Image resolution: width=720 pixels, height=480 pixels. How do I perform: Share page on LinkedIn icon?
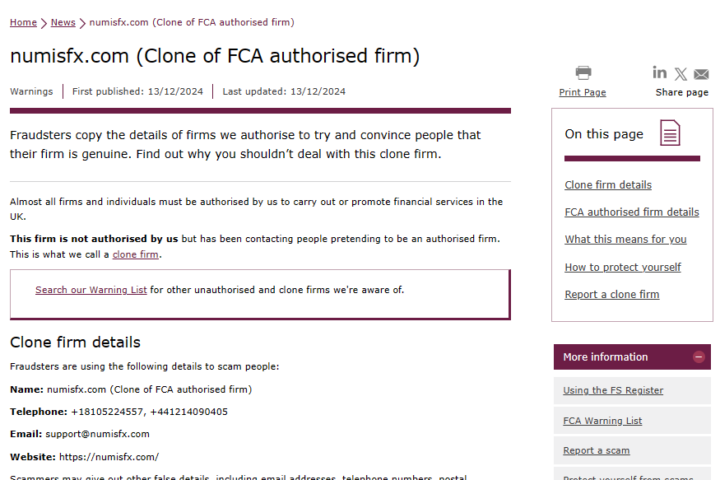pyautogui.click(x=660, y=73)
